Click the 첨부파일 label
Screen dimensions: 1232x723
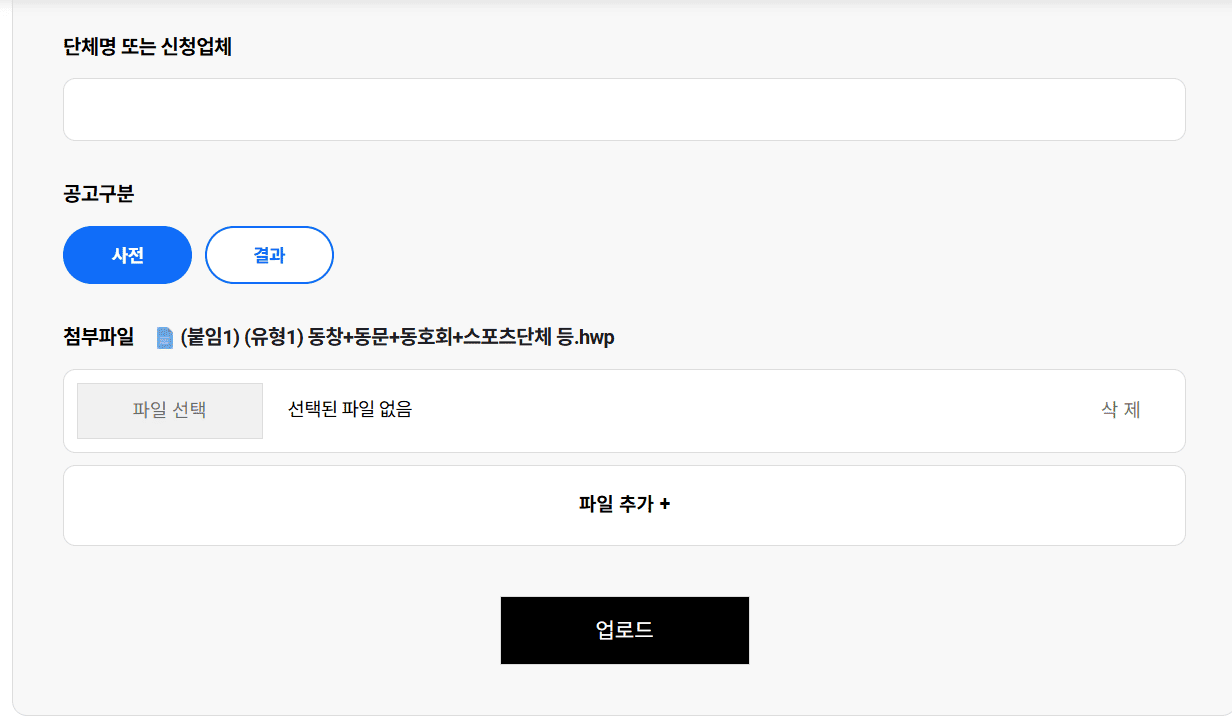(x=98, y=337)
